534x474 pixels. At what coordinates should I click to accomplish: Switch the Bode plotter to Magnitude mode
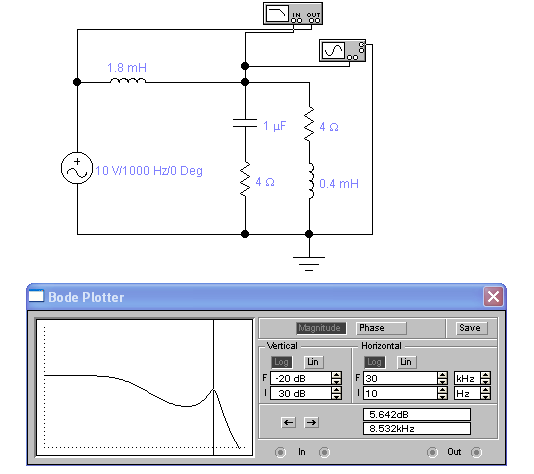point(321,328)
